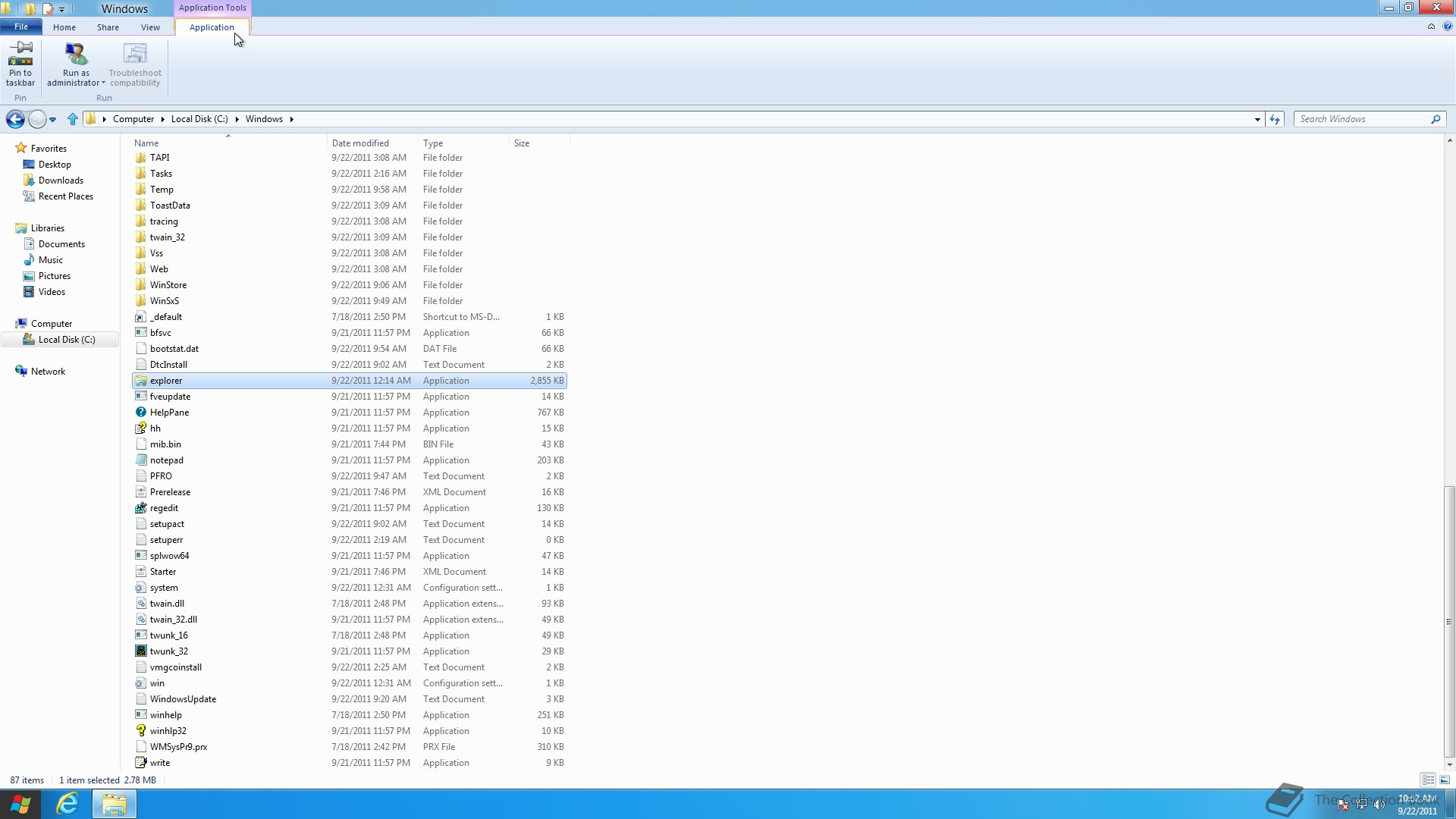Open Internet Explorer from taskbar
Image resolution: width=1456 pixels, height=819 pixels.
click(x=67, y=804)
